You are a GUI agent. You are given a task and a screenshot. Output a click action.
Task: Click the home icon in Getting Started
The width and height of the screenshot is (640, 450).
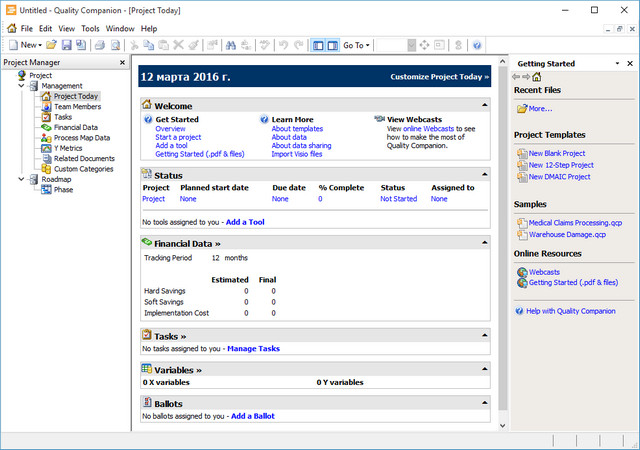(537, 77)
